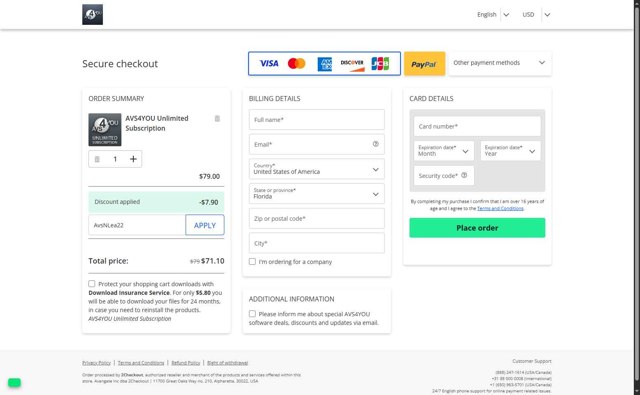Image resolution: width=640 pixels, height=395 pixels.
Task: Focus the Zip or postal code field
Action: (317, 219)
